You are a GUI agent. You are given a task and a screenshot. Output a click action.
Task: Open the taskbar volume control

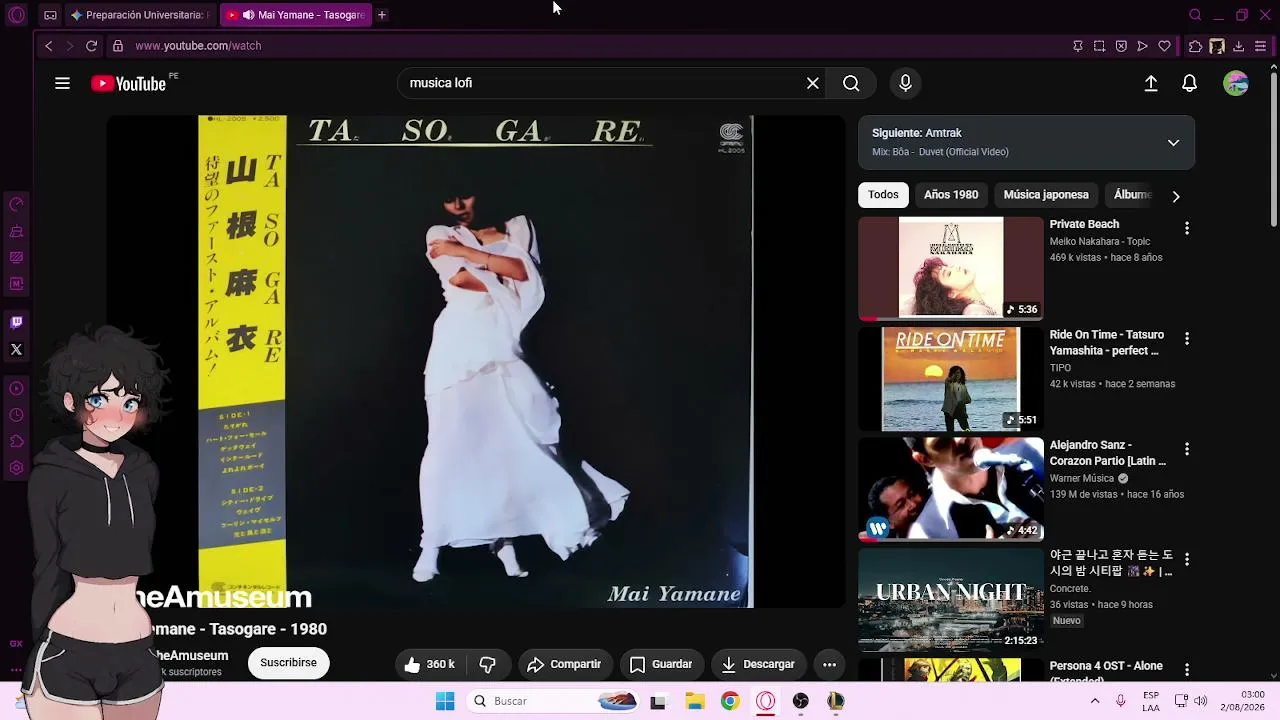click(x=1201, y=701)
